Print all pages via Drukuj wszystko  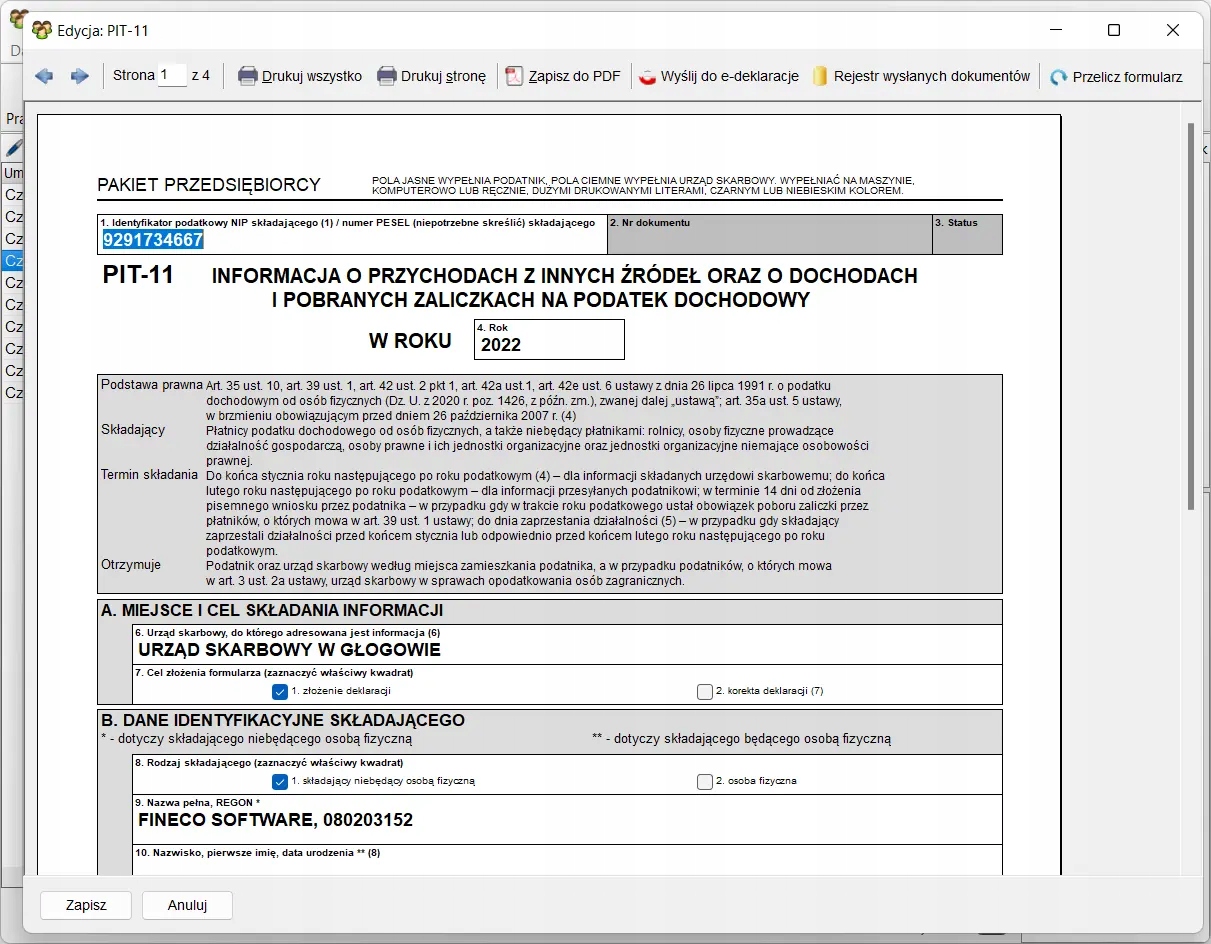click(x=300, y=76)
